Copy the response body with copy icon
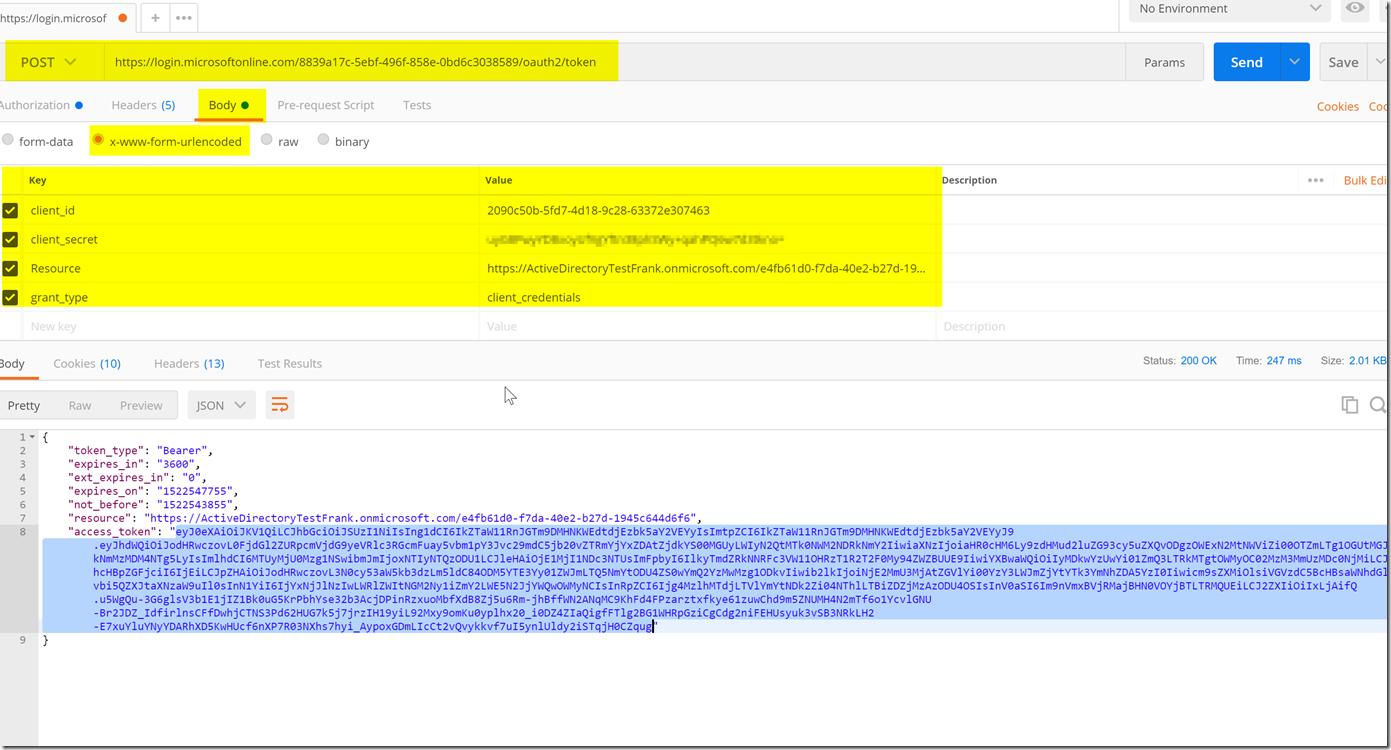Screen dimensions: 1391x750 [1350, 405]
